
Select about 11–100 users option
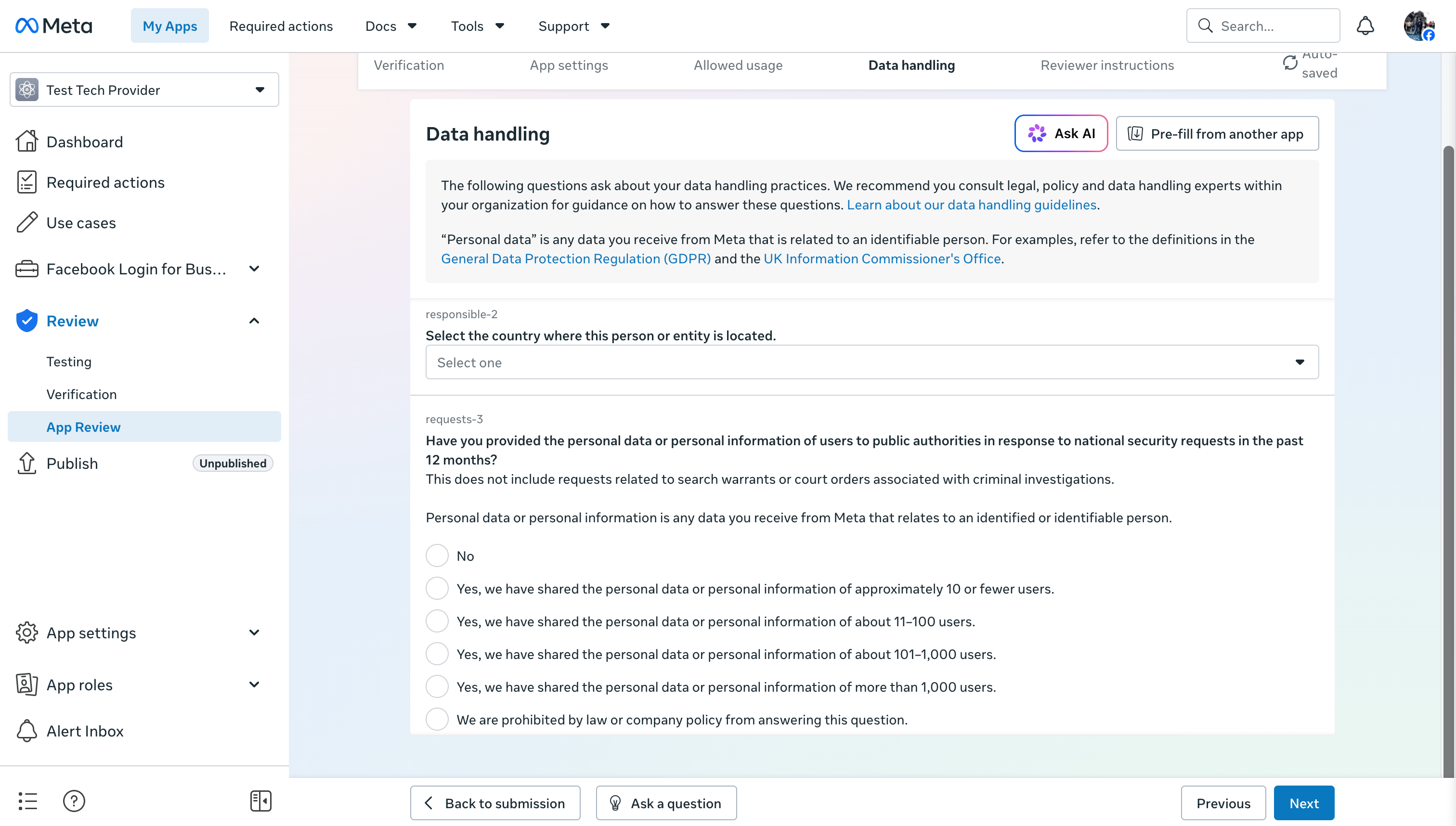click(437, 620)
